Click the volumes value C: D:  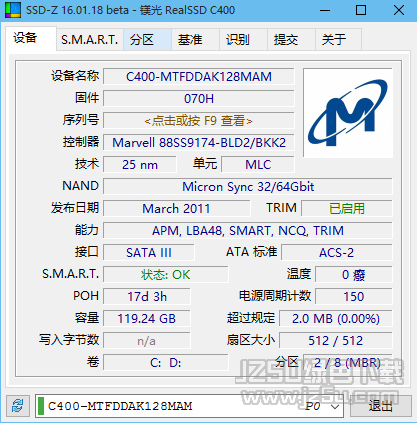click(x=166, y=362)
